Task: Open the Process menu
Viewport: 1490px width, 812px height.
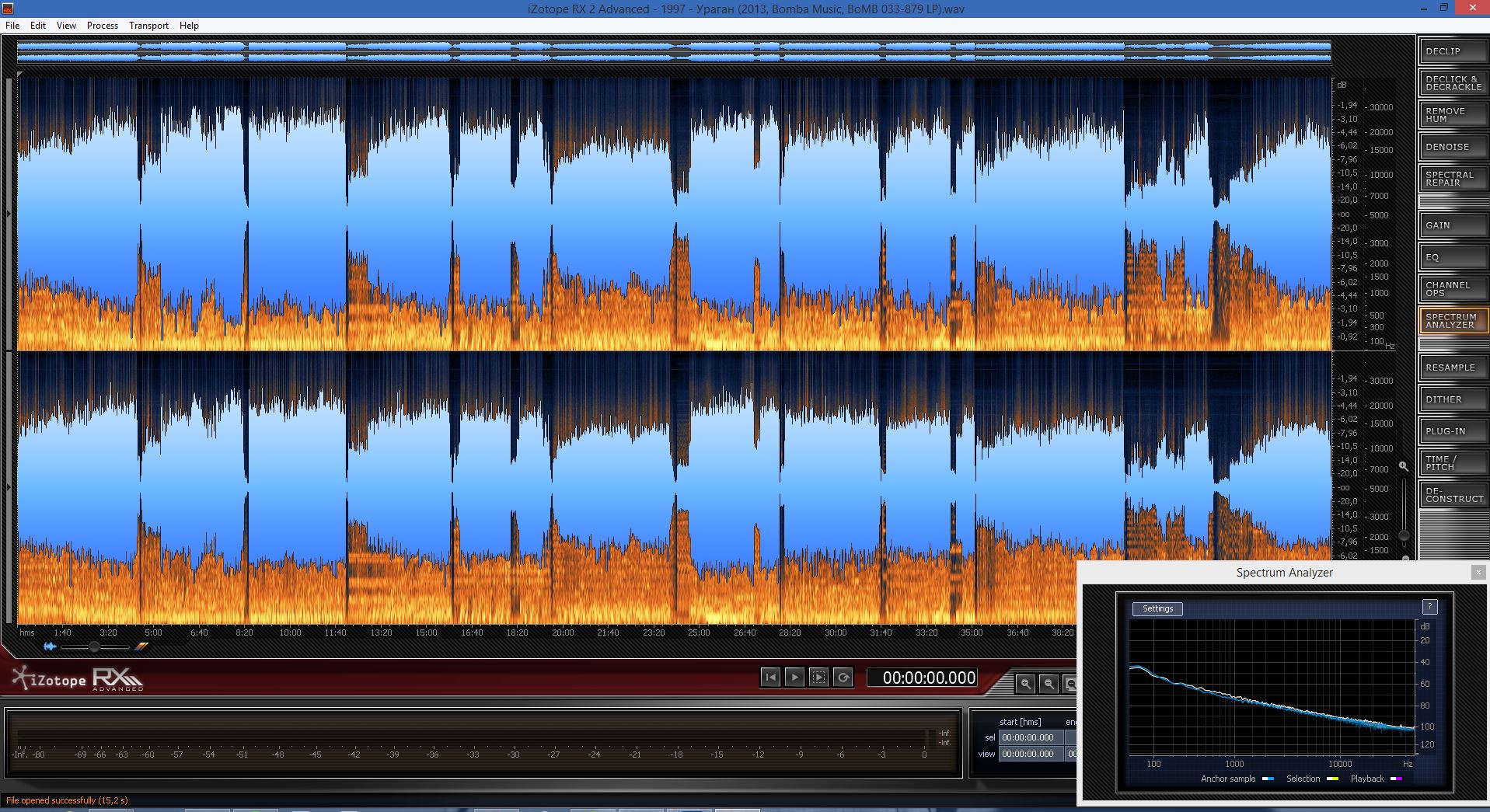Action: (x=103, y=26)
